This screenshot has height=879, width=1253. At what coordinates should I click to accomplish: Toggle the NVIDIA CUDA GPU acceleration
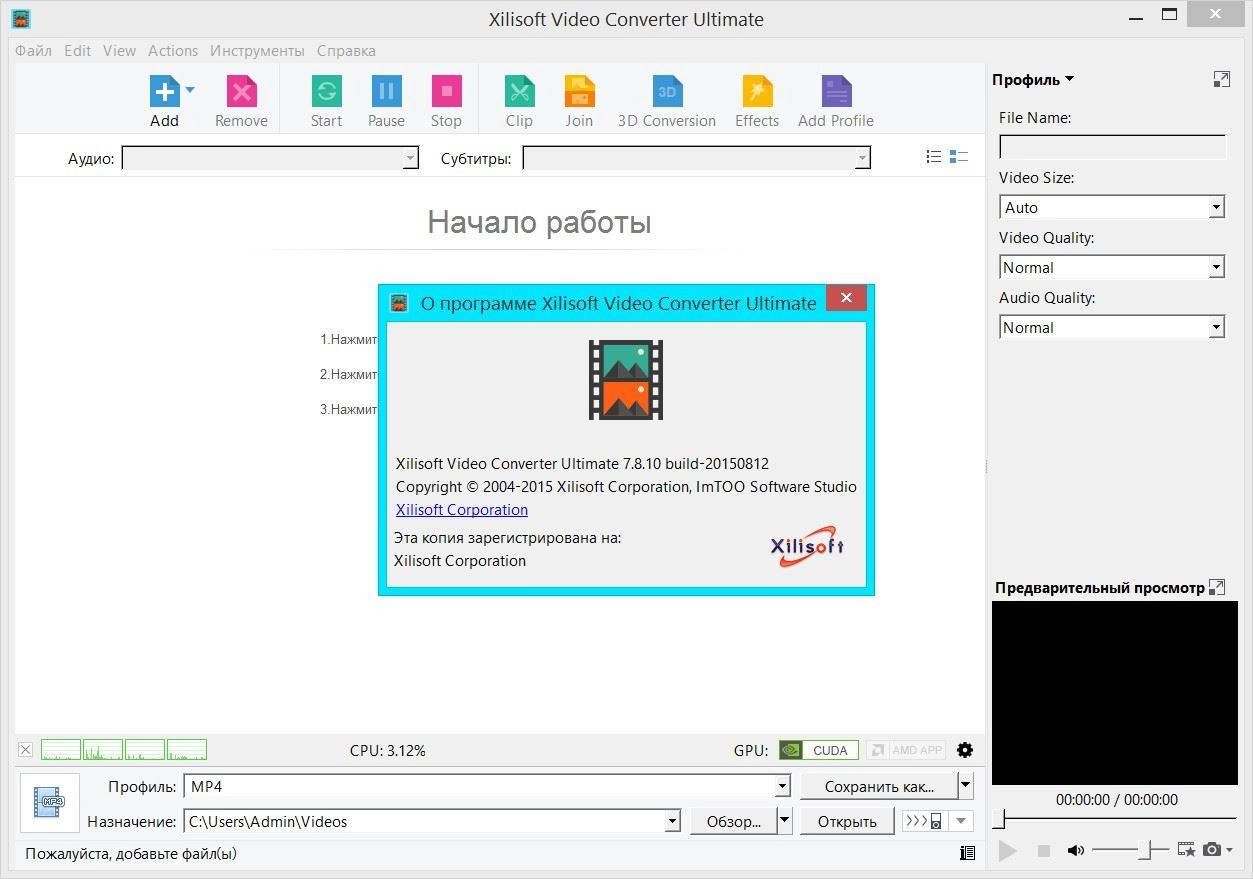click(x=819, y=750)
